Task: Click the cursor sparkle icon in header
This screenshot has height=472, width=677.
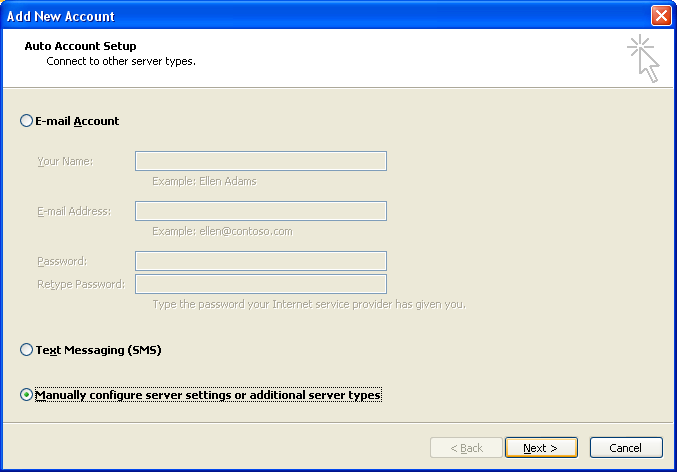Action: click(643, 58)
